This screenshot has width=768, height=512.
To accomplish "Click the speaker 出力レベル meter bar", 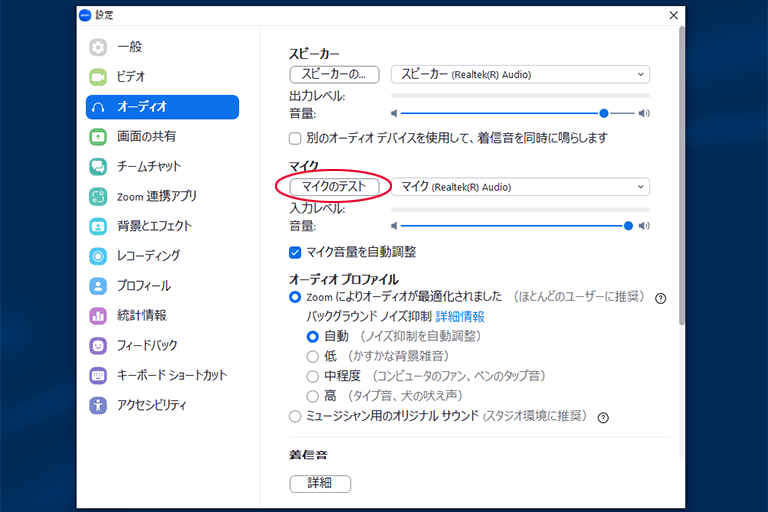I will [x=520, y=96].
